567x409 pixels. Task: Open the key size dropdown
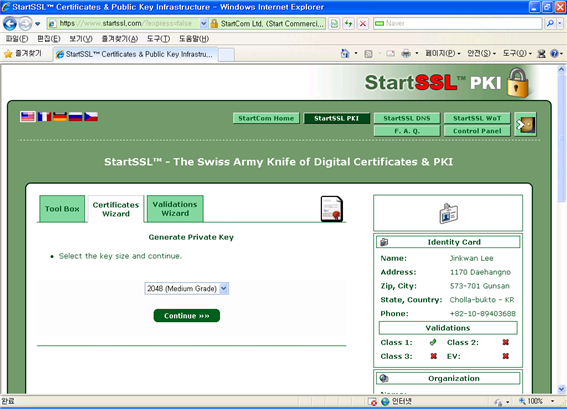pyautogui.click(x=187, y=289)
